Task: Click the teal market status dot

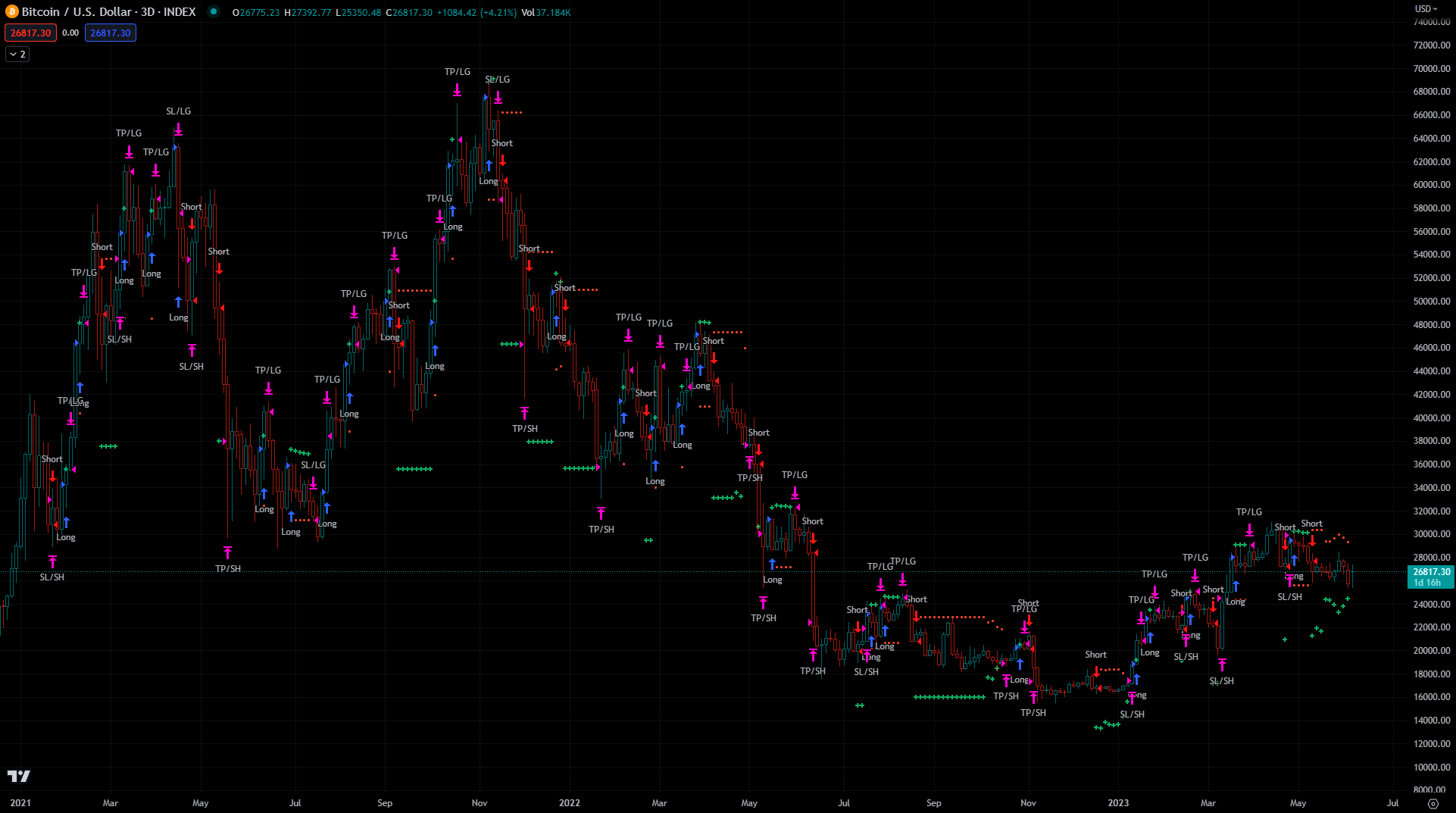Action: coord(214,12)
